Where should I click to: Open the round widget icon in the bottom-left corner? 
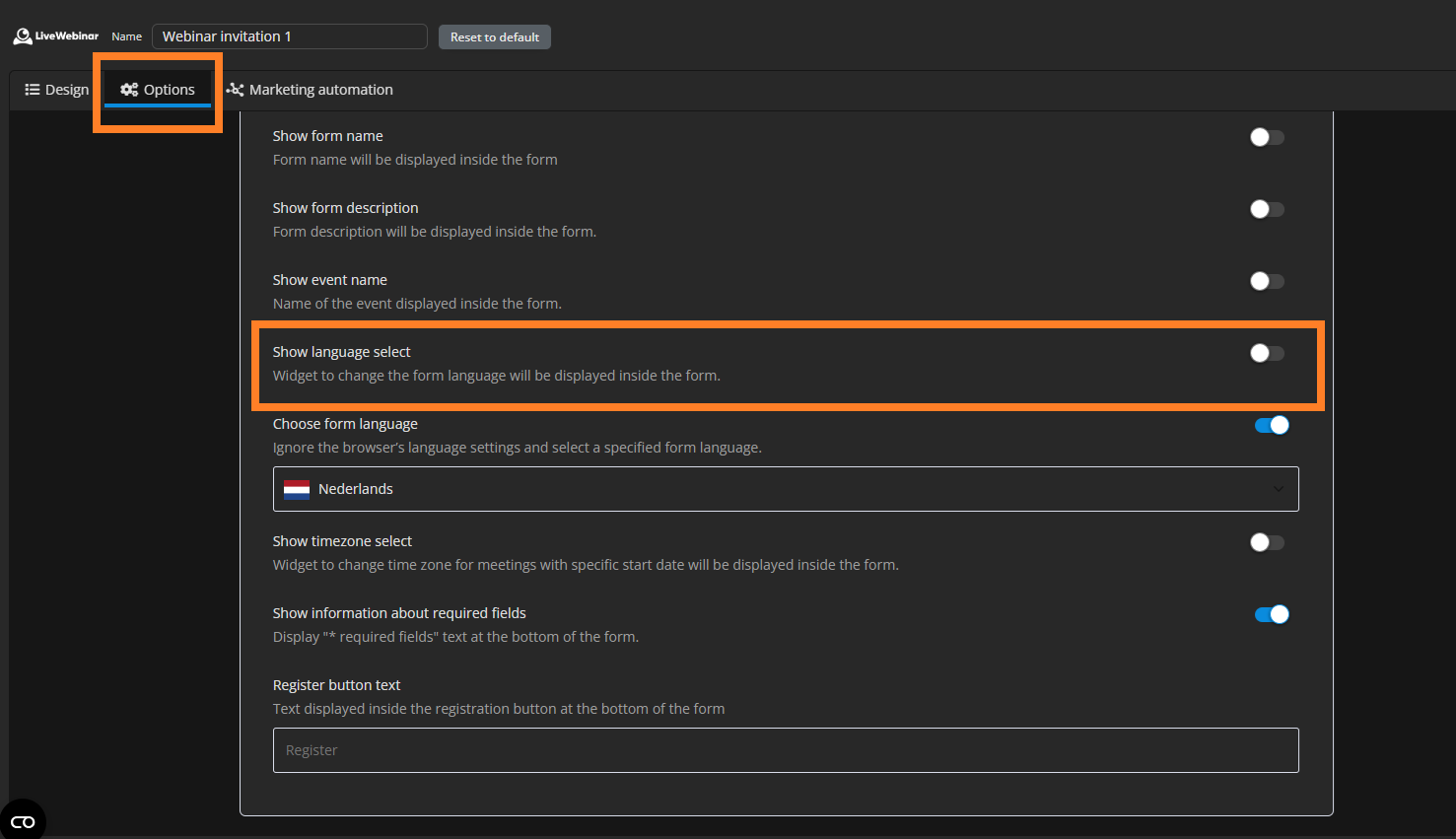click(x=23, y=820)
